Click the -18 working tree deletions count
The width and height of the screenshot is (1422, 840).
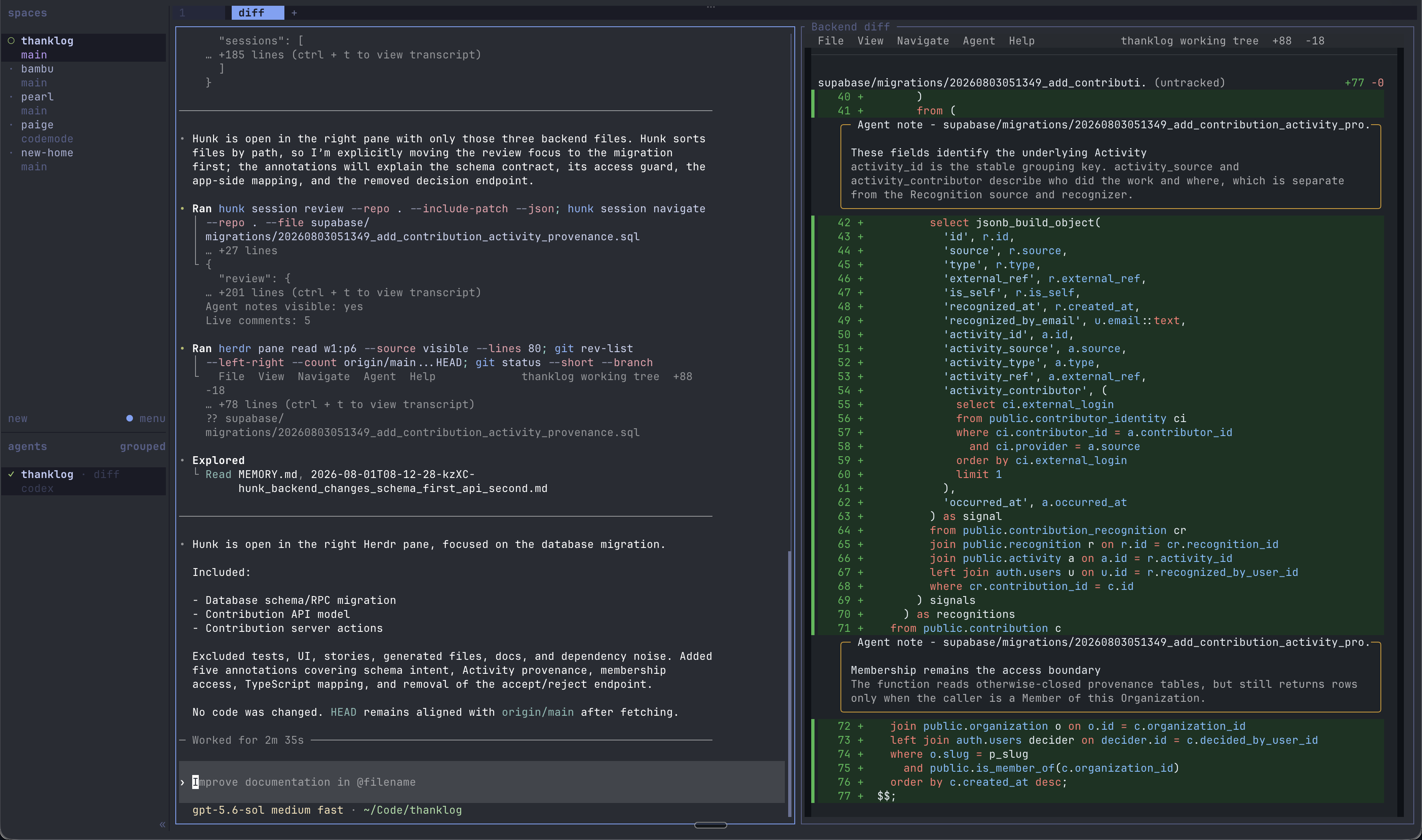pyautogui.click(x=1315, y=41)
